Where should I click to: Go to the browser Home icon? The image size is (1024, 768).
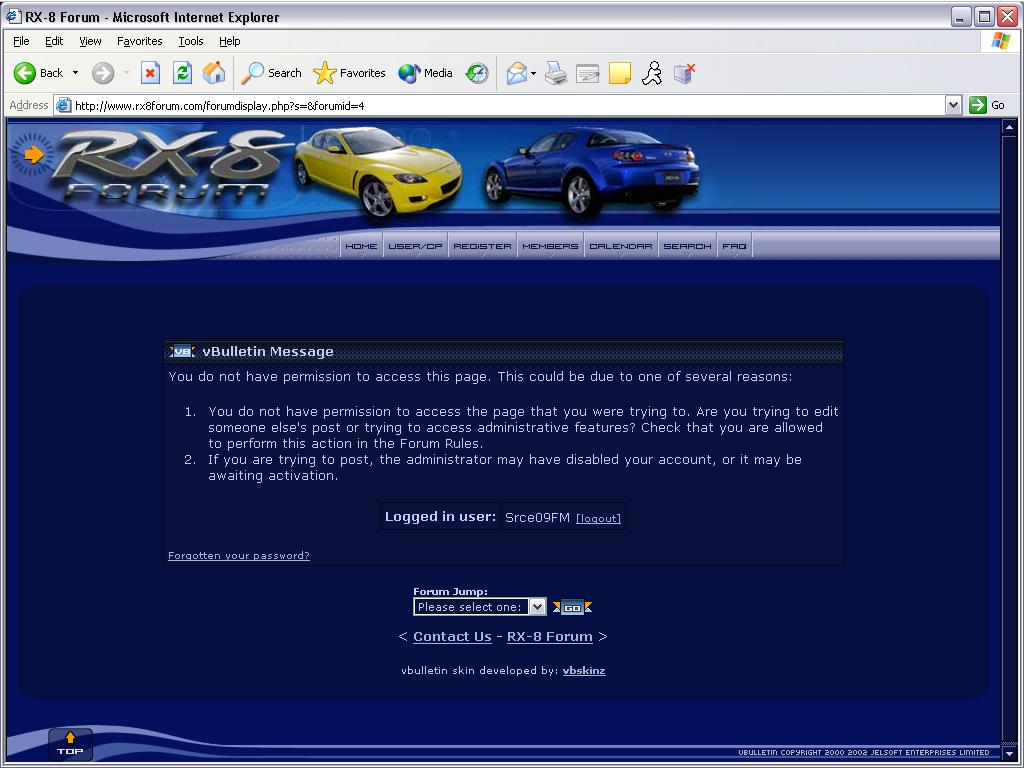click(214, 73)
